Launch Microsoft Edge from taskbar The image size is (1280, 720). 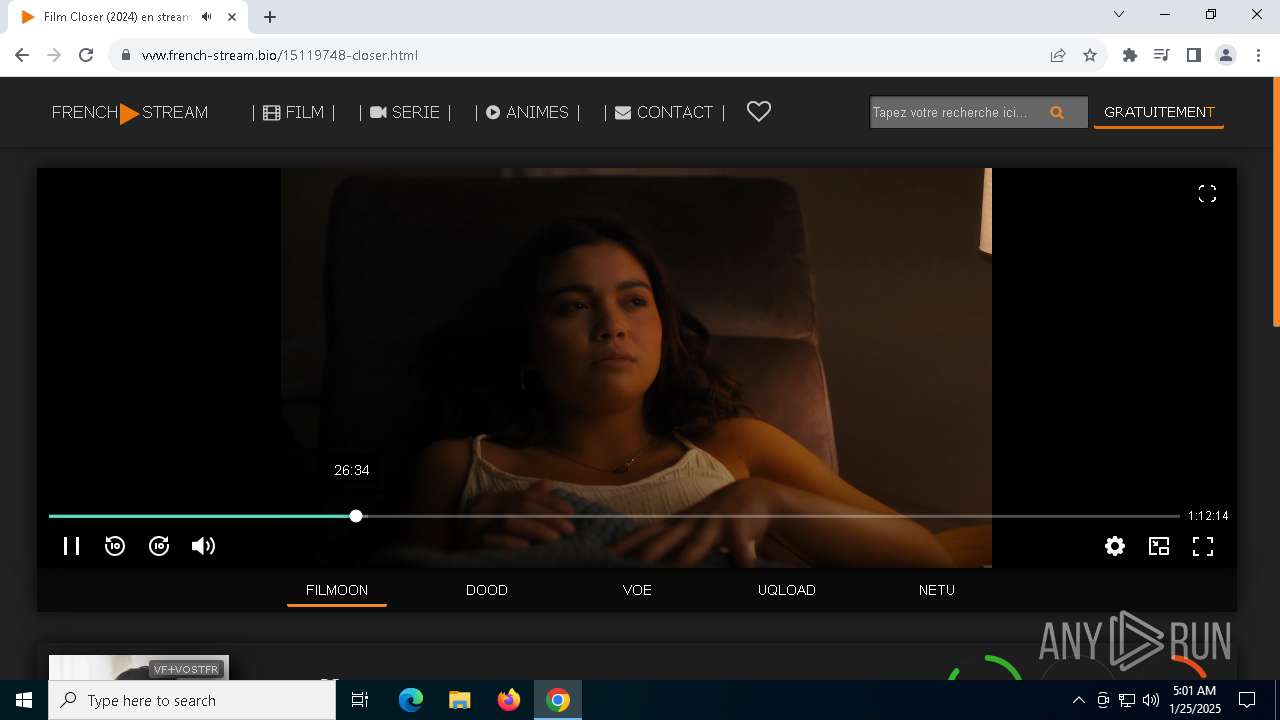coord(411,700)
